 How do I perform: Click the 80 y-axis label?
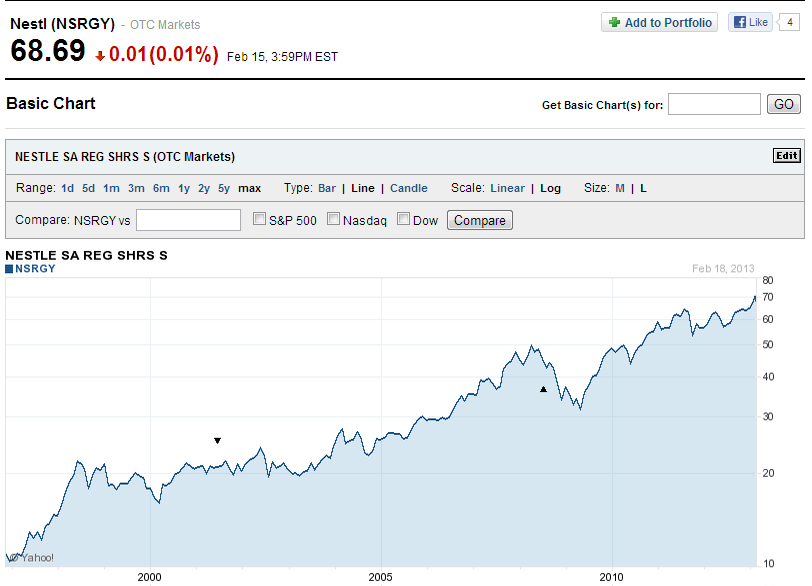pos(768,281)
